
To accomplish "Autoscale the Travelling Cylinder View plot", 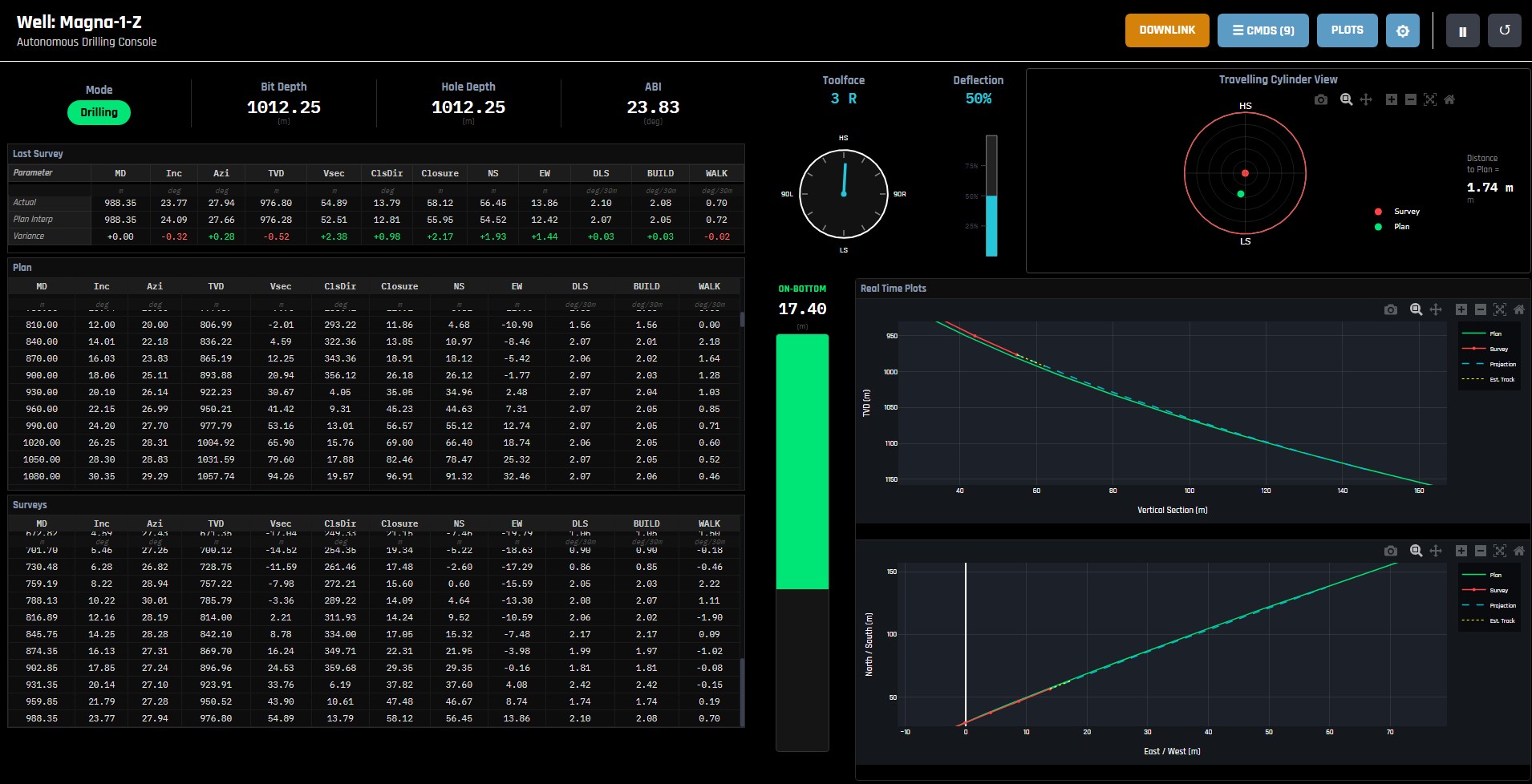I will click(x=1430, y=99).
